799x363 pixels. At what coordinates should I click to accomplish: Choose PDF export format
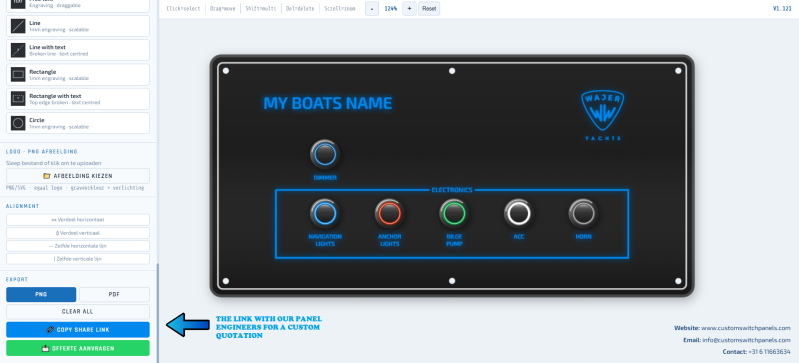click(115, 295)
